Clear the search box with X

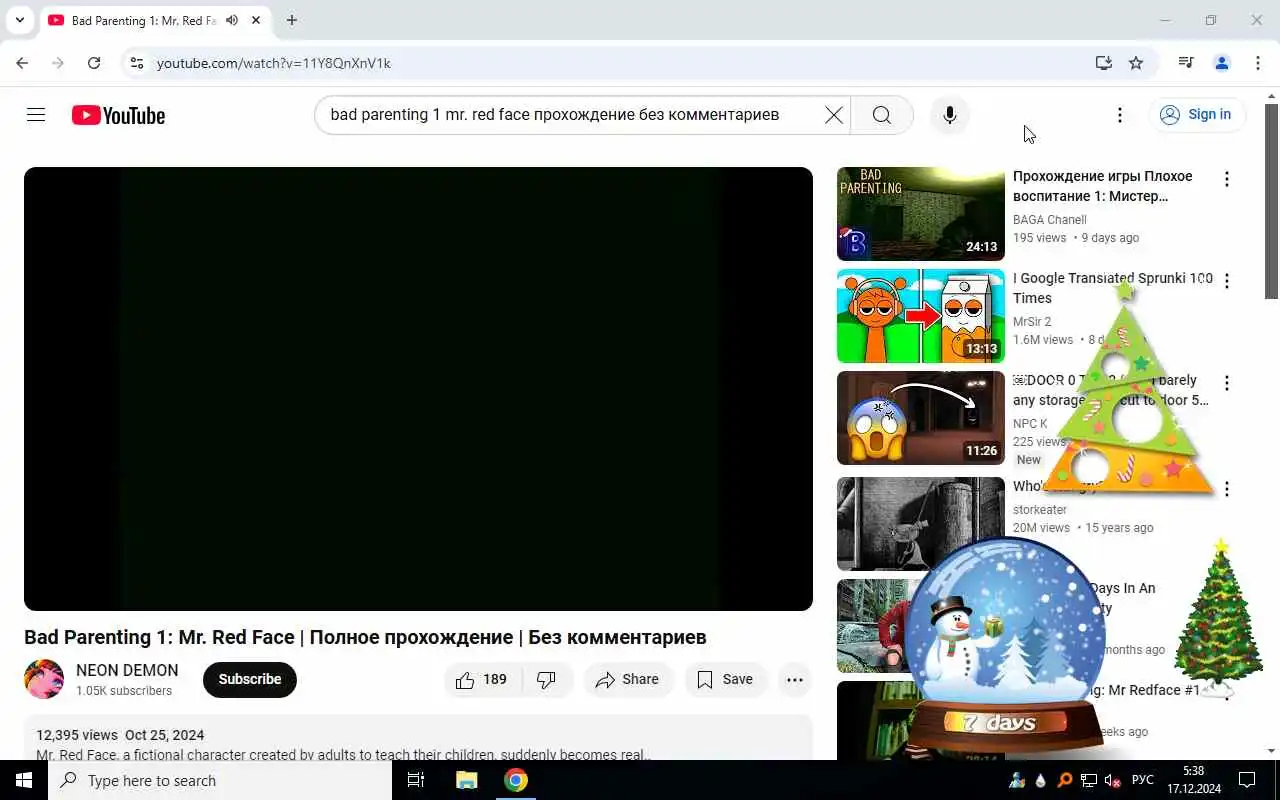(x=833, y=115)
